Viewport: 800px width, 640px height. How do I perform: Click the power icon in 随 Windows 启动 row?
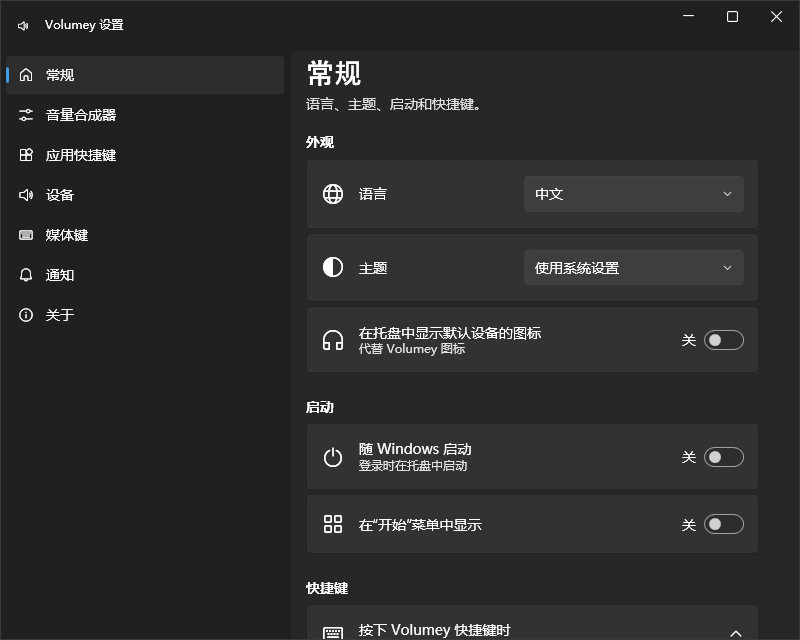point(333,457)
